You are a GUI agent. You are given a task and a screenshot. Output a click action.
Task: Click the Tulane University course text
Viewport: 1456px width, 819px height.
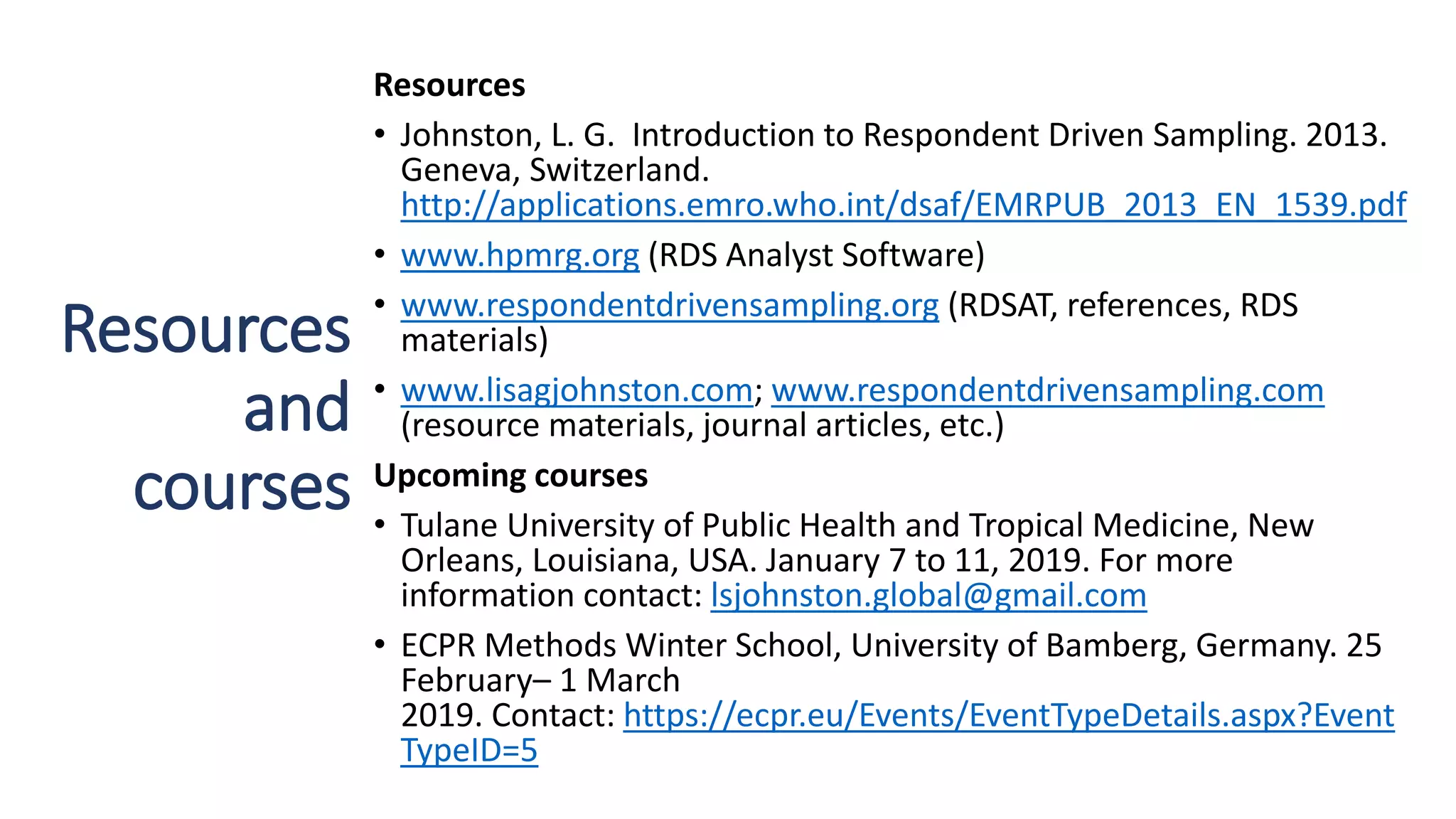coord(857,560)
